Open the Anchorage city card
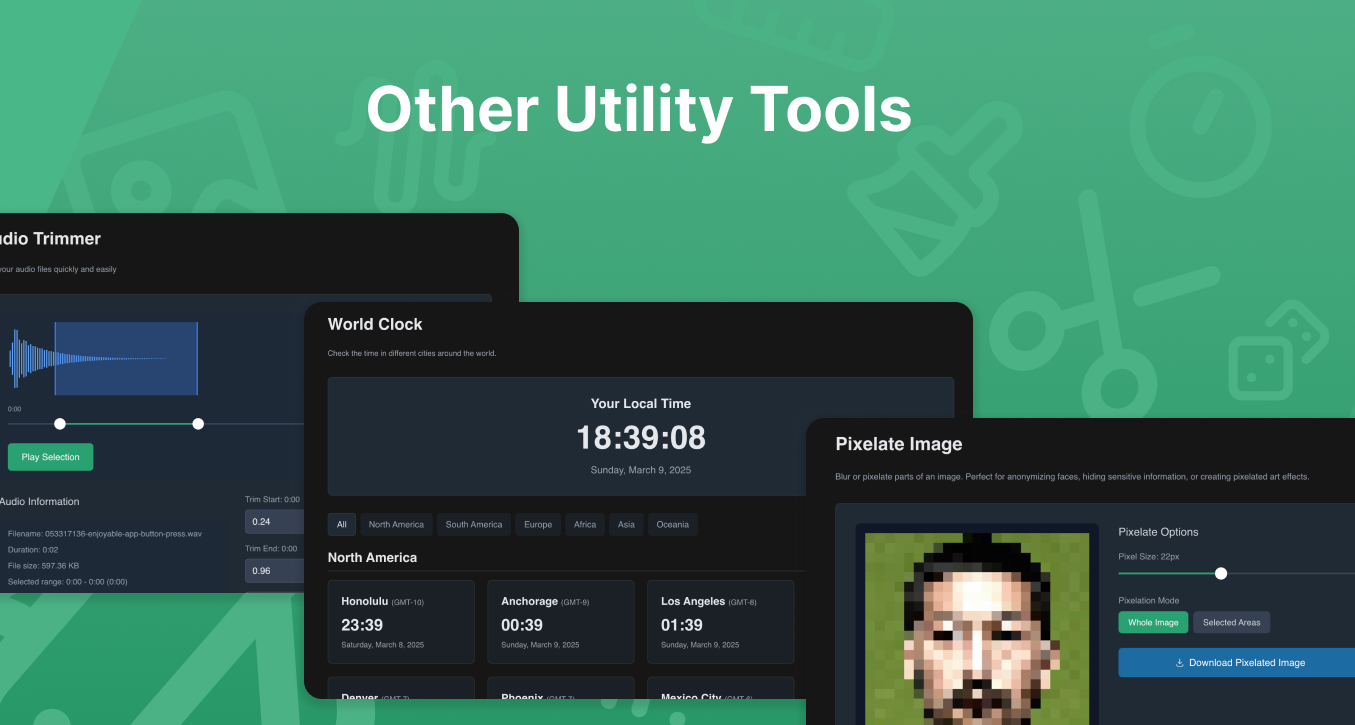This screenshot has width=1355, height=725. (x=561, y=622)
